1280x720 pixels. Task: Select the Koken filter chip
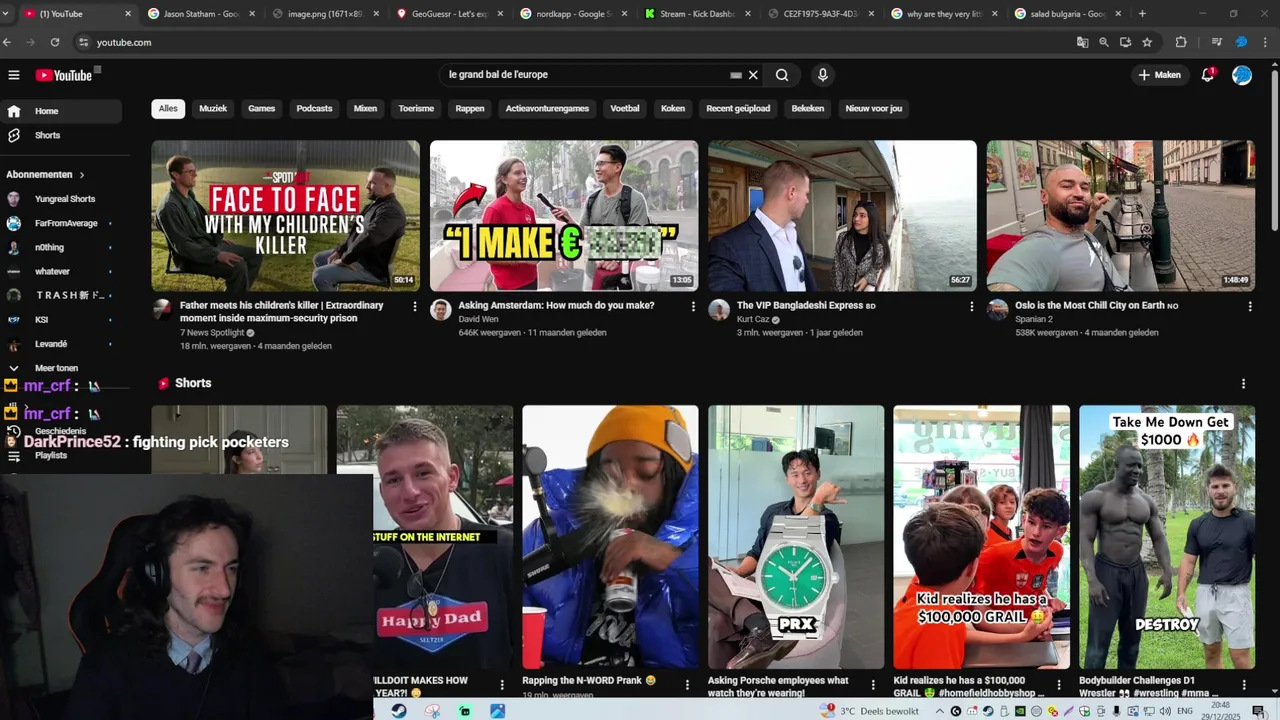[x=673, y=108]
